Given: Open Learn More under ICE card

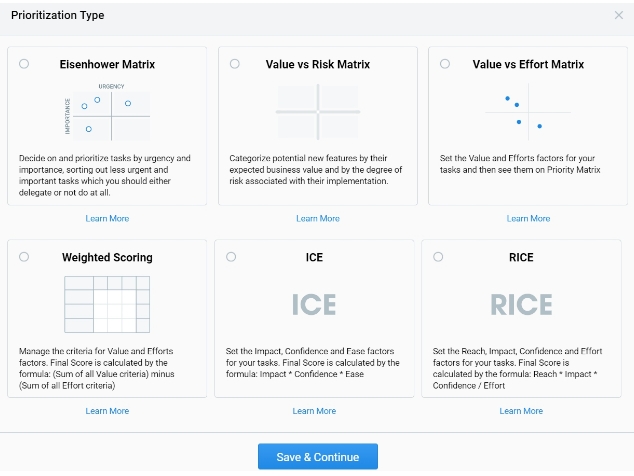Looking at the screenshot, I should [314, 411].
